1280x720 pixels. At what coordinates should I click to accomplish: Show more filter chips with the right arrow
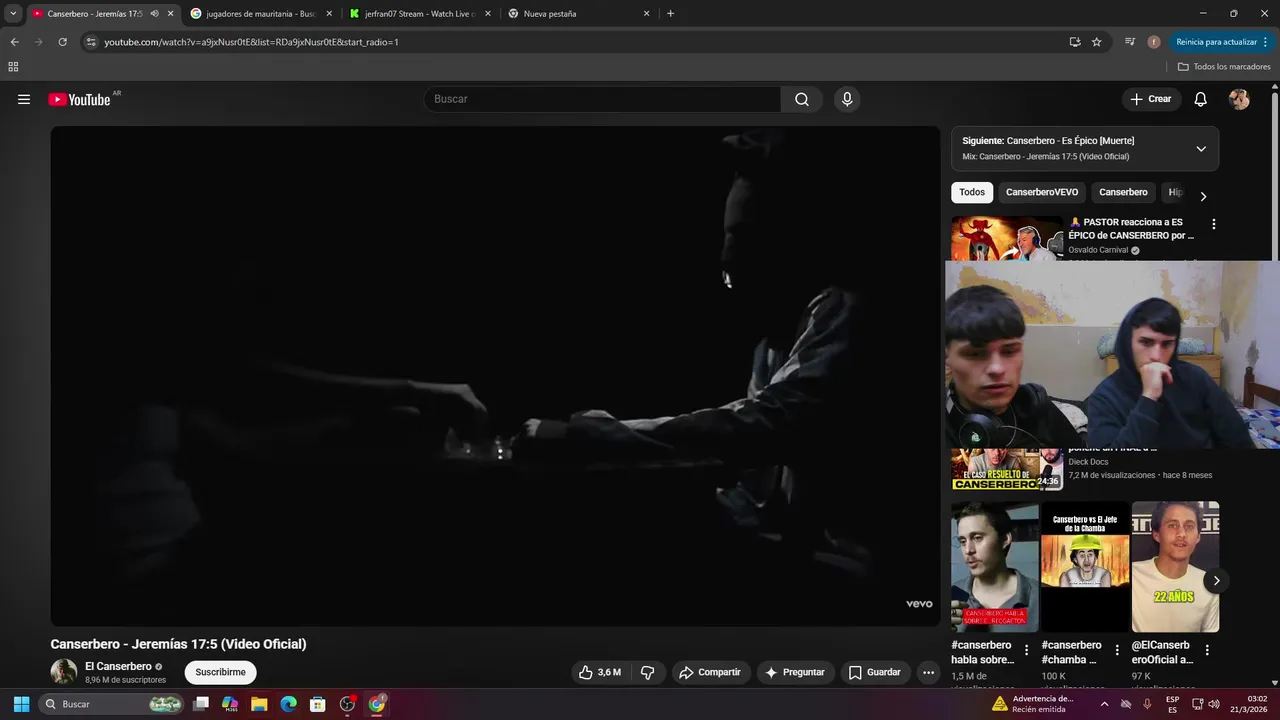(x=1203, y=196)
